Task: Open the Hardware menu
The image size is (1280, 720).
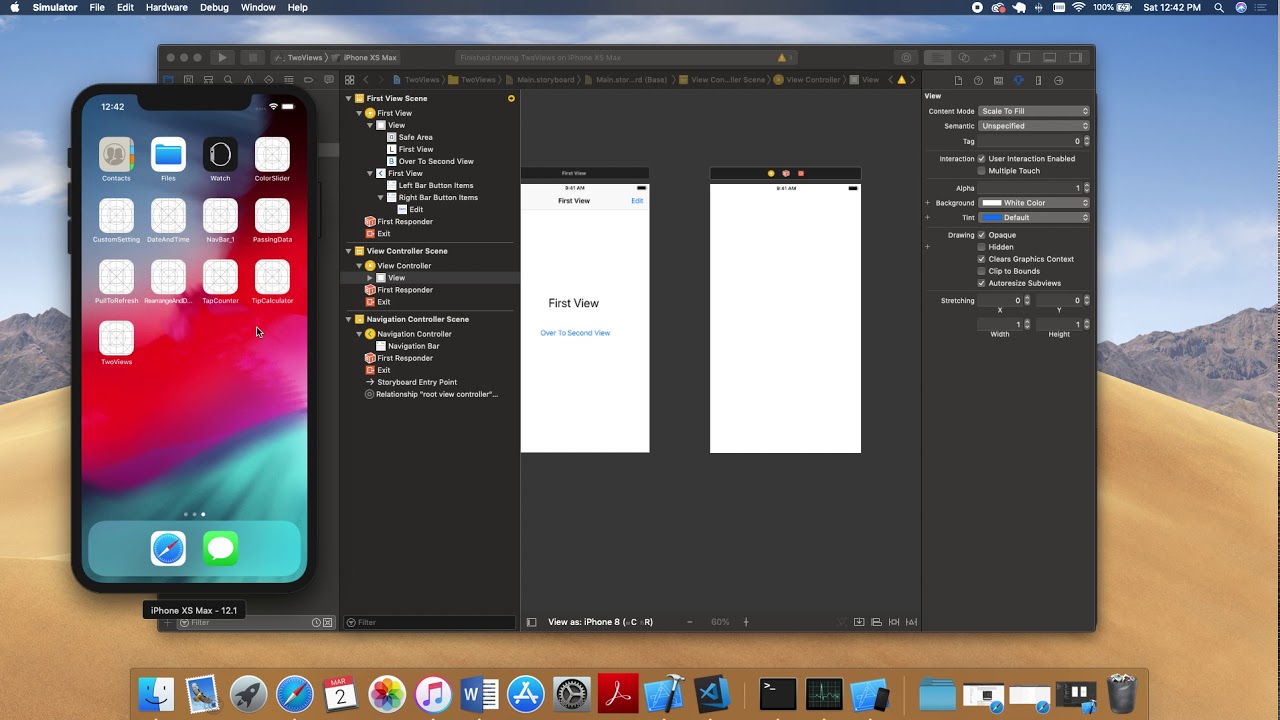Action: tap(166, 7)
